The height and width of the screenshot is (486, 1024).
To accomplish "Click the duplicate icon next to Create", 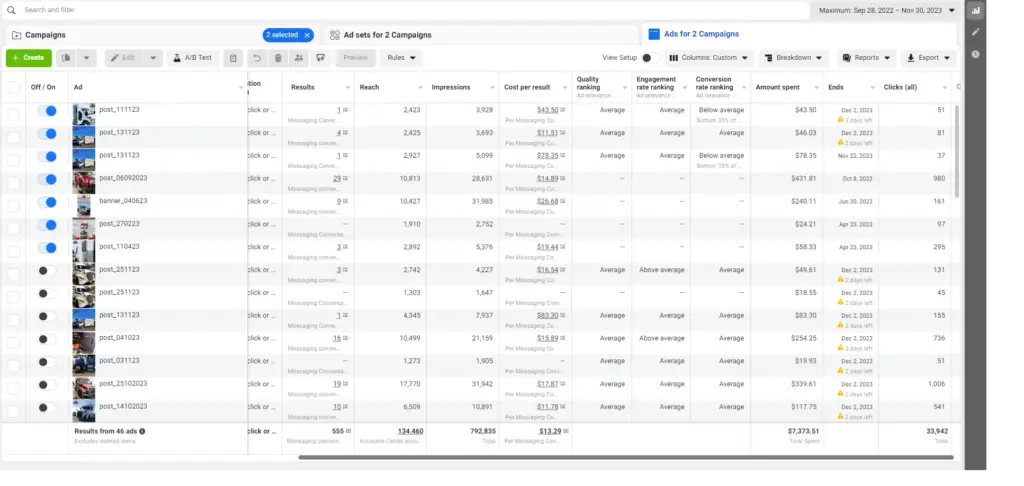I will pyautogui.click(x=65, y=58).
